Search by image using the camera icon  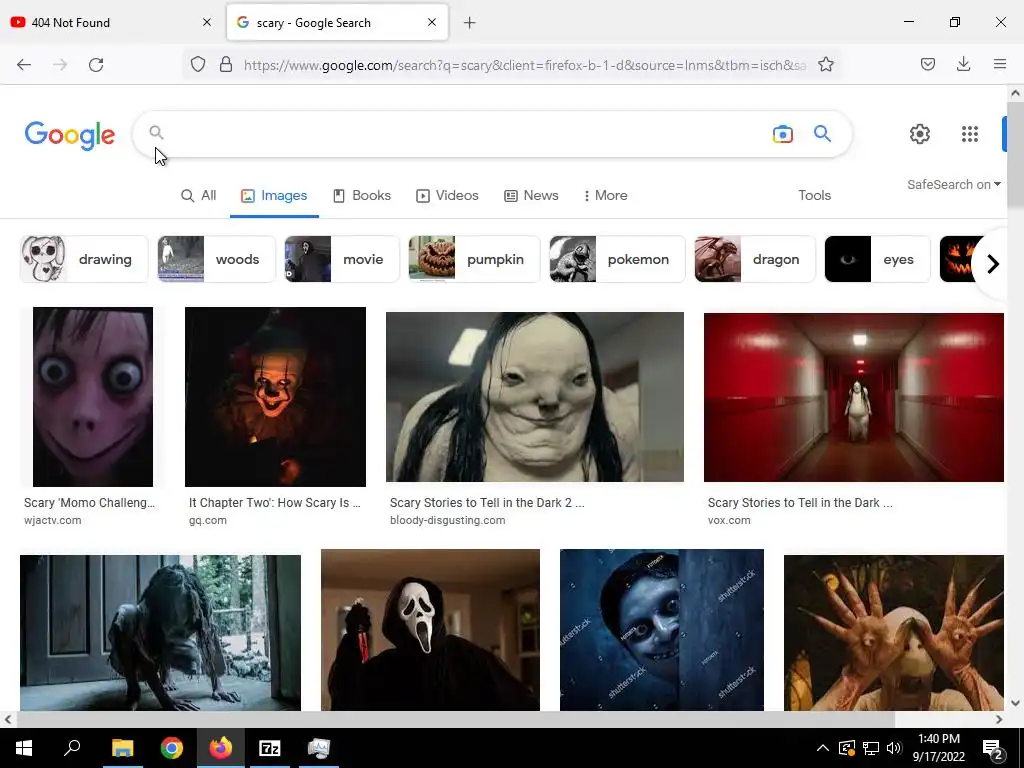tap(782, 134)
